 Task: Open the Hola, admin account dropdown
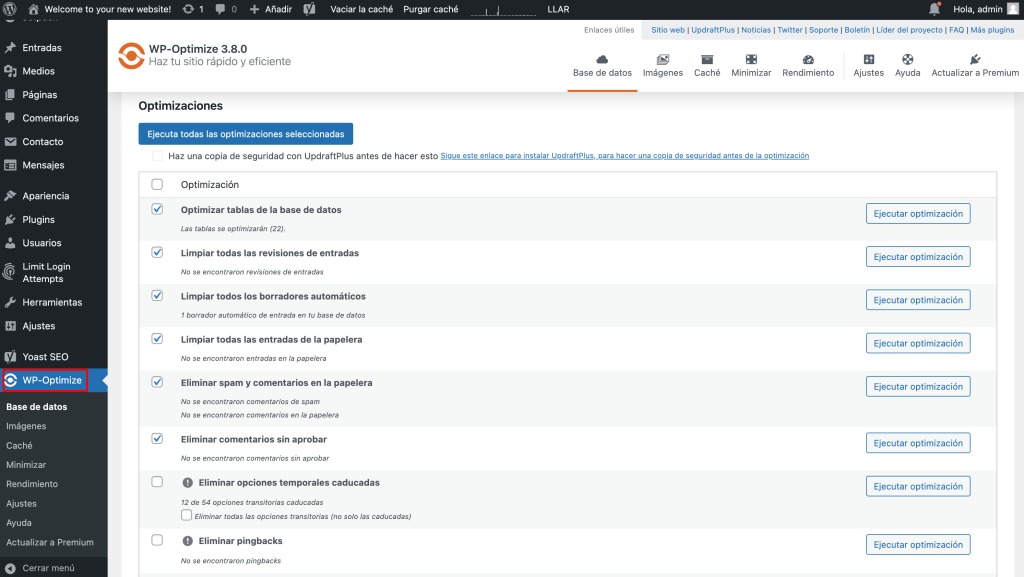[985, 9]
